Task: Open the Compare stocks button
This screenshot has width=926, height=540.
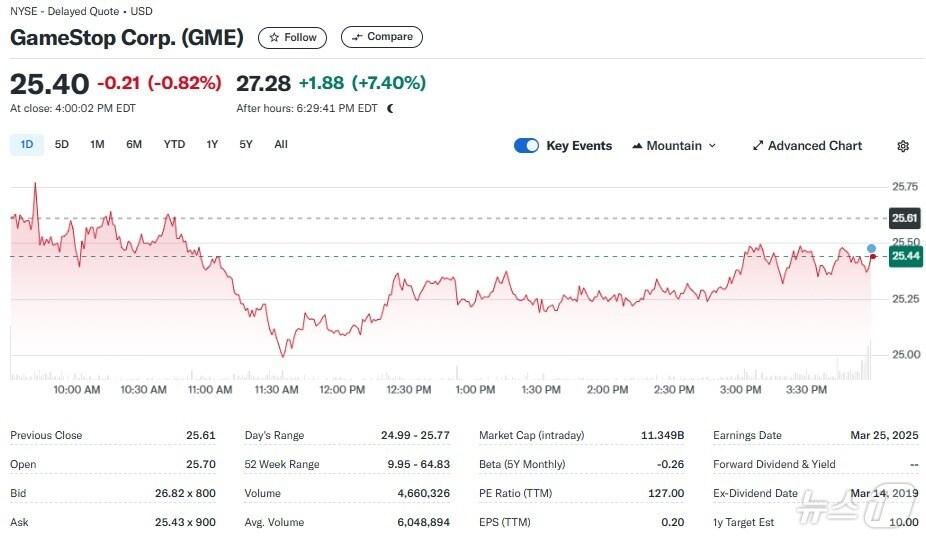Action: coord(381,37)
